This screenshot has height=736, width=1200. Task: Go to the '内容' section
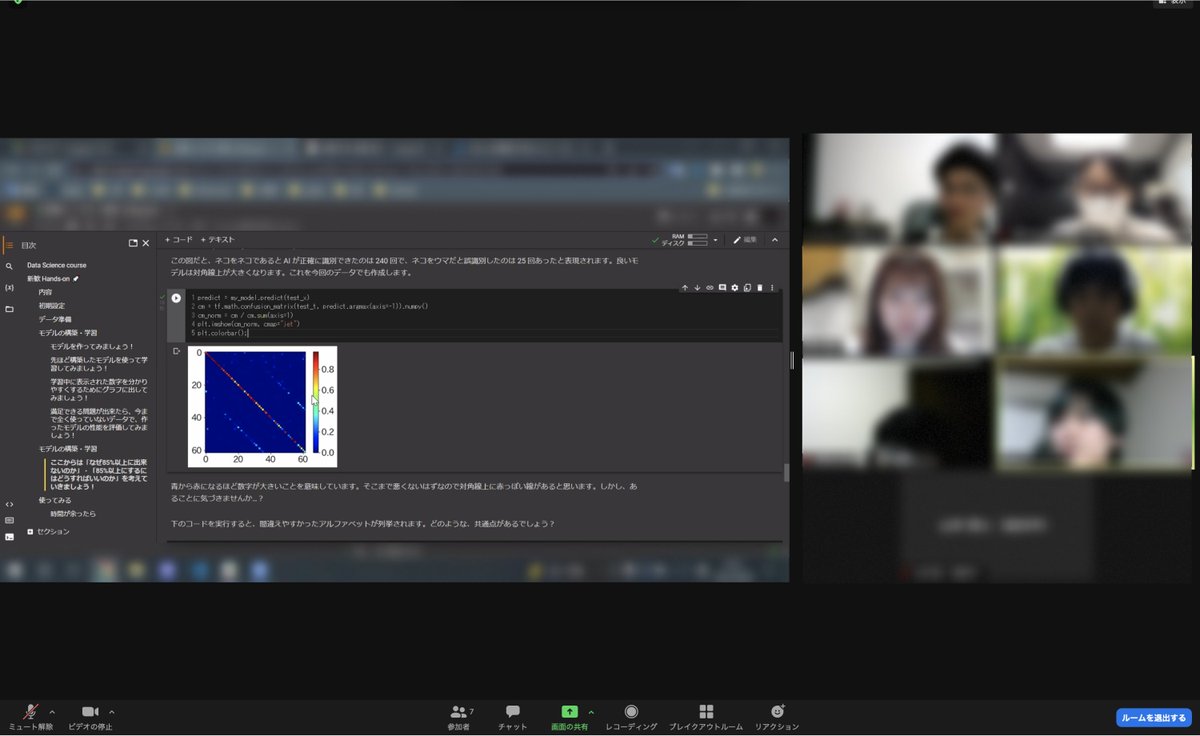[45, 292]
